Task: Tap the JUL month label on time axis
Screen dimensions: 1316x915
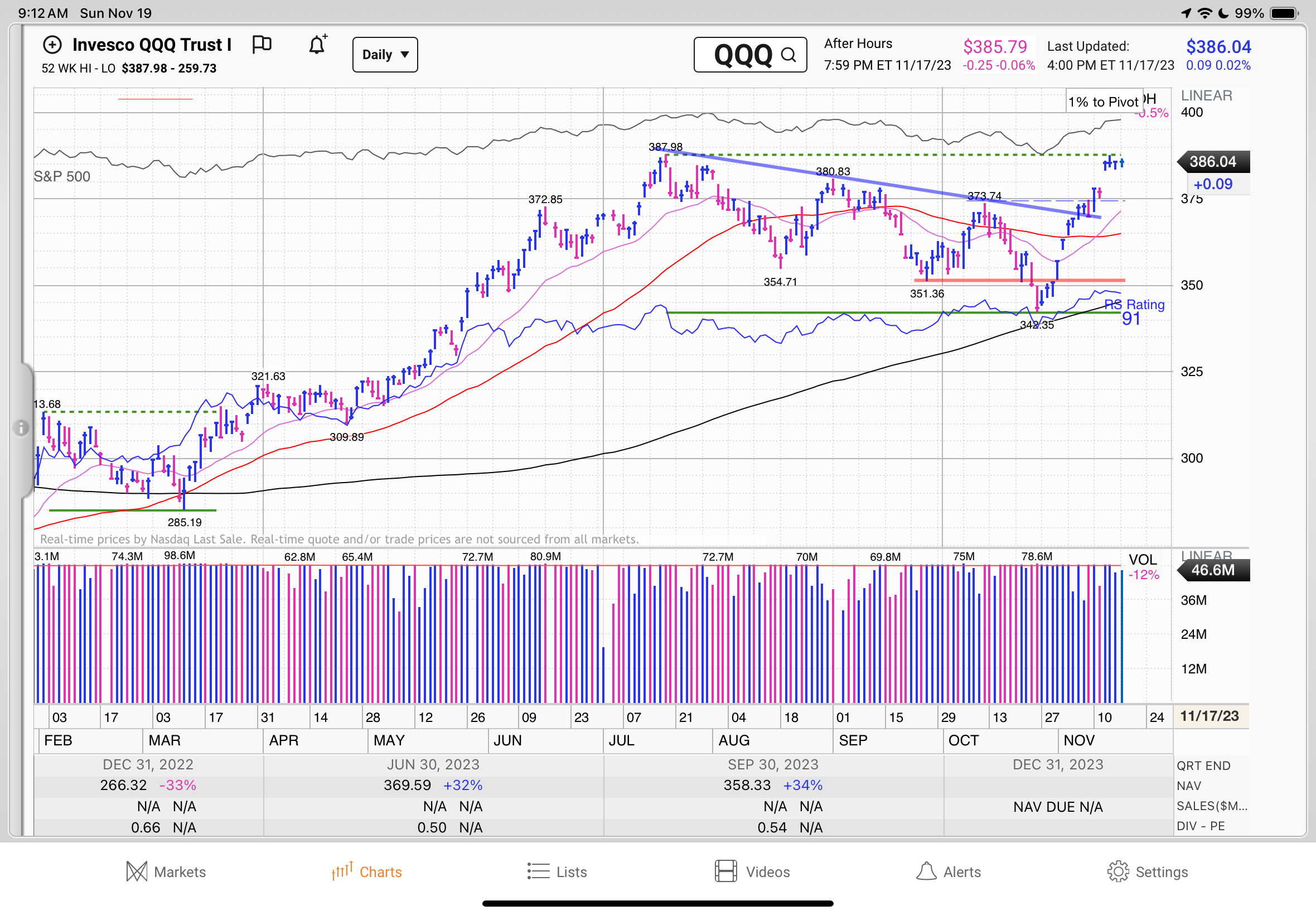Action: [x=621, y=741]
